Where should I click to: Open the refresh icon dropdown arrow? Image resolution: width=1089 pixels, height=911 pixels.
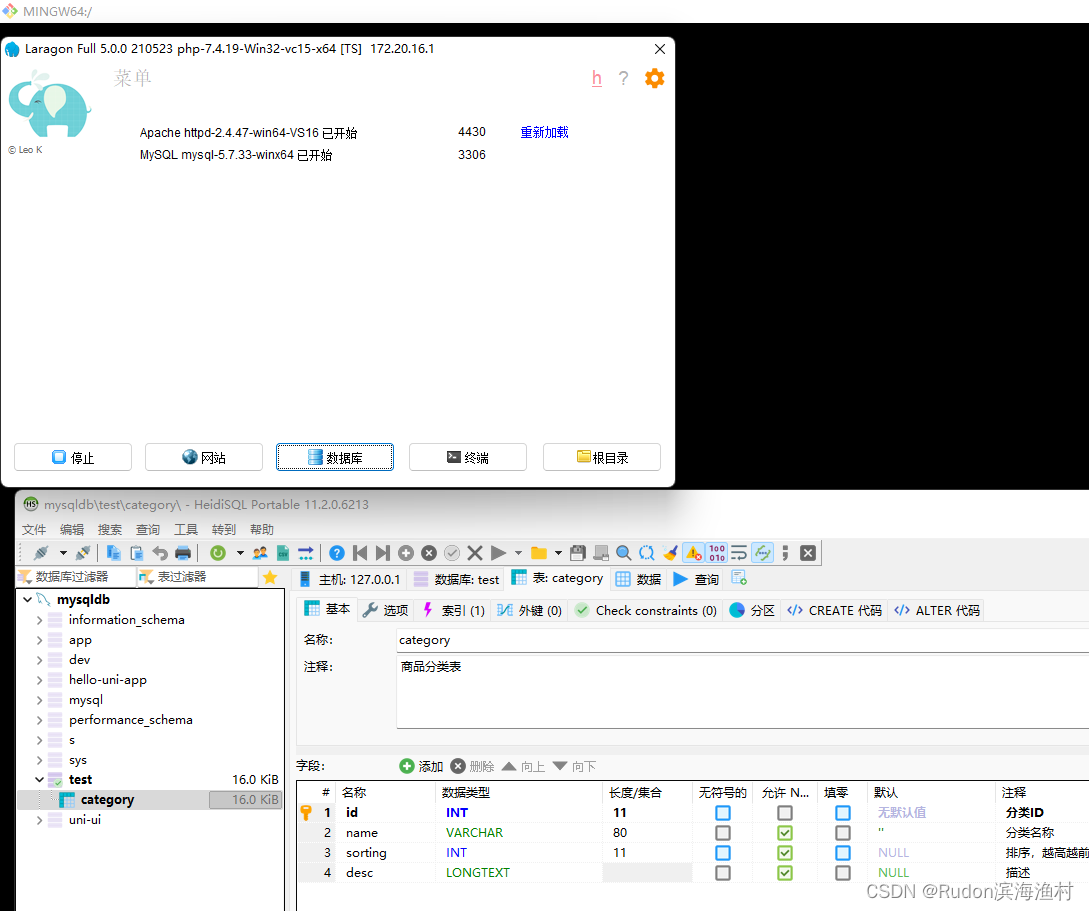pyautogui.click(x=240, y=553)
